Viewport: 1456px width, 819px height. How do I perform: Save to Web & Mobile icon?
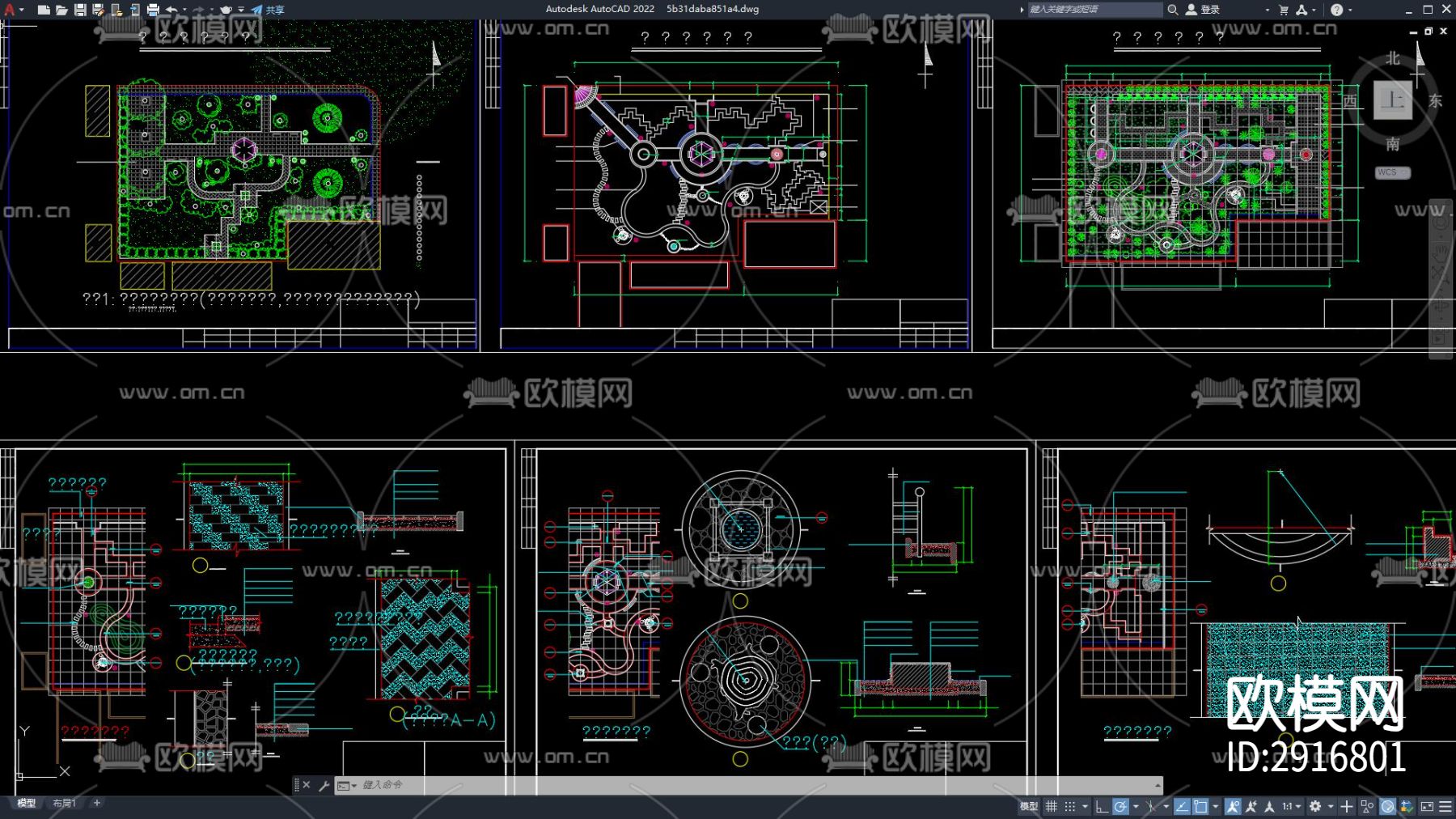pos(134,10)
